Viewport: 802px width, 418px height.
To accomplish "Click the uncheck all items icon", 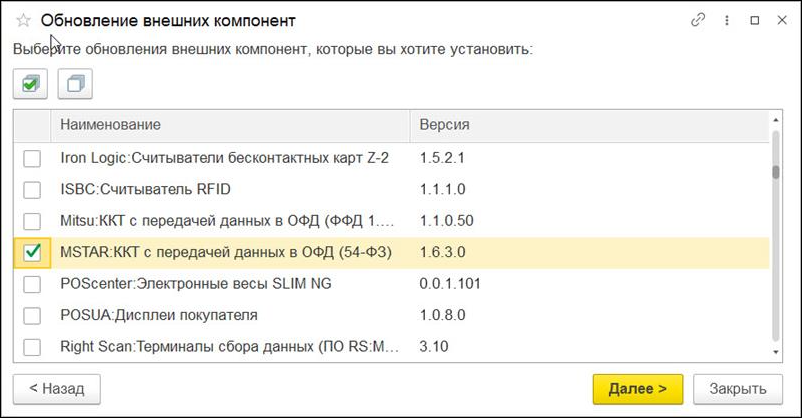I will point(75,85).
